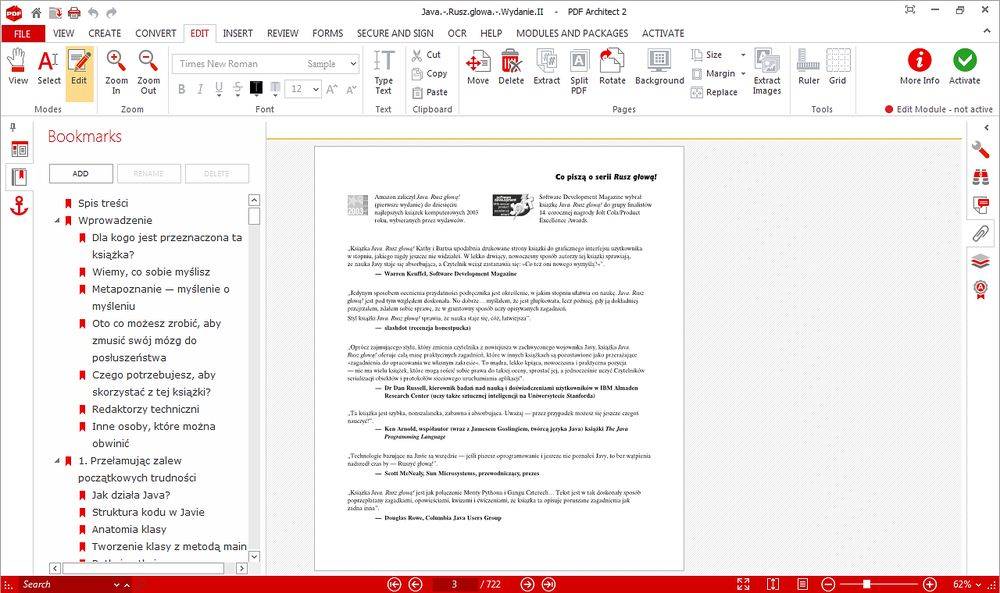Screen dimensions: 1000x593
Task: Click the Activate button
Action: coord(965,68)
